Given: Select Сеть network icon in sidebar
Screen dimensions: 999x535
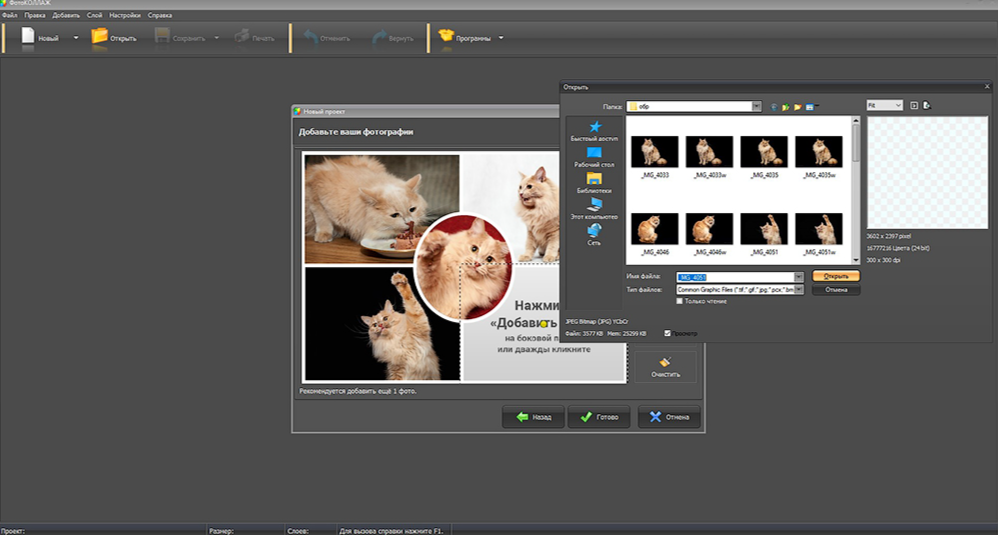Looking at the screenshot, I should (594, 231).
